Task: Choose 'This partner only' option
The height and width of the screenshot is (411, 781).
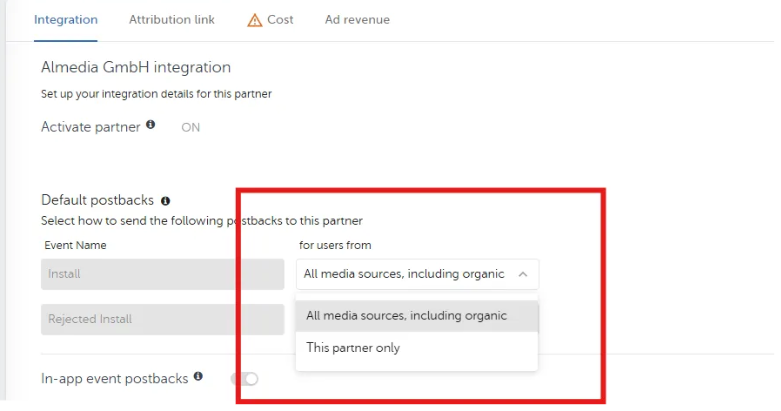Action: 417,348
